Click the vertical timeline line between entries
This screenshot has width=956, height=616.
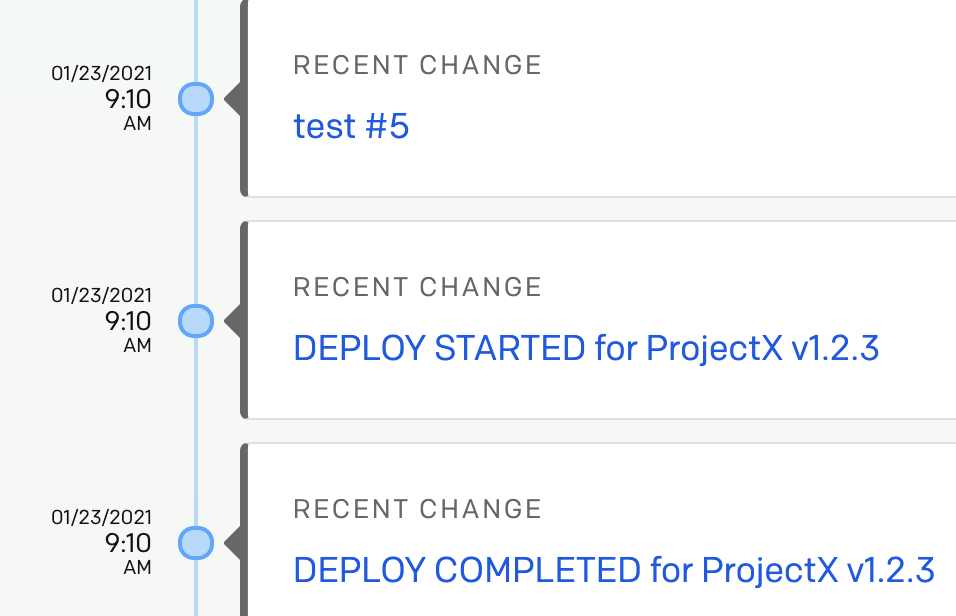pyautogui.click(x=195, y=210)
